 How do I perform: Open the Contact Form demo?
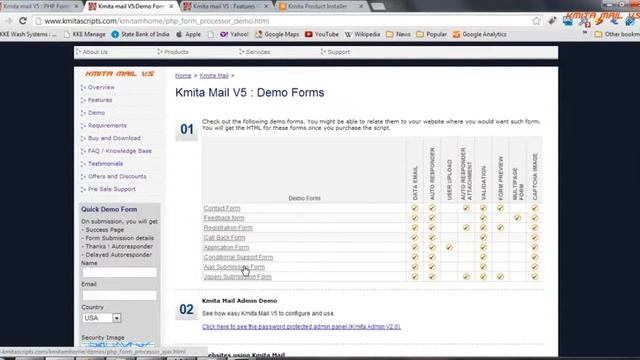tap(222, 208)
